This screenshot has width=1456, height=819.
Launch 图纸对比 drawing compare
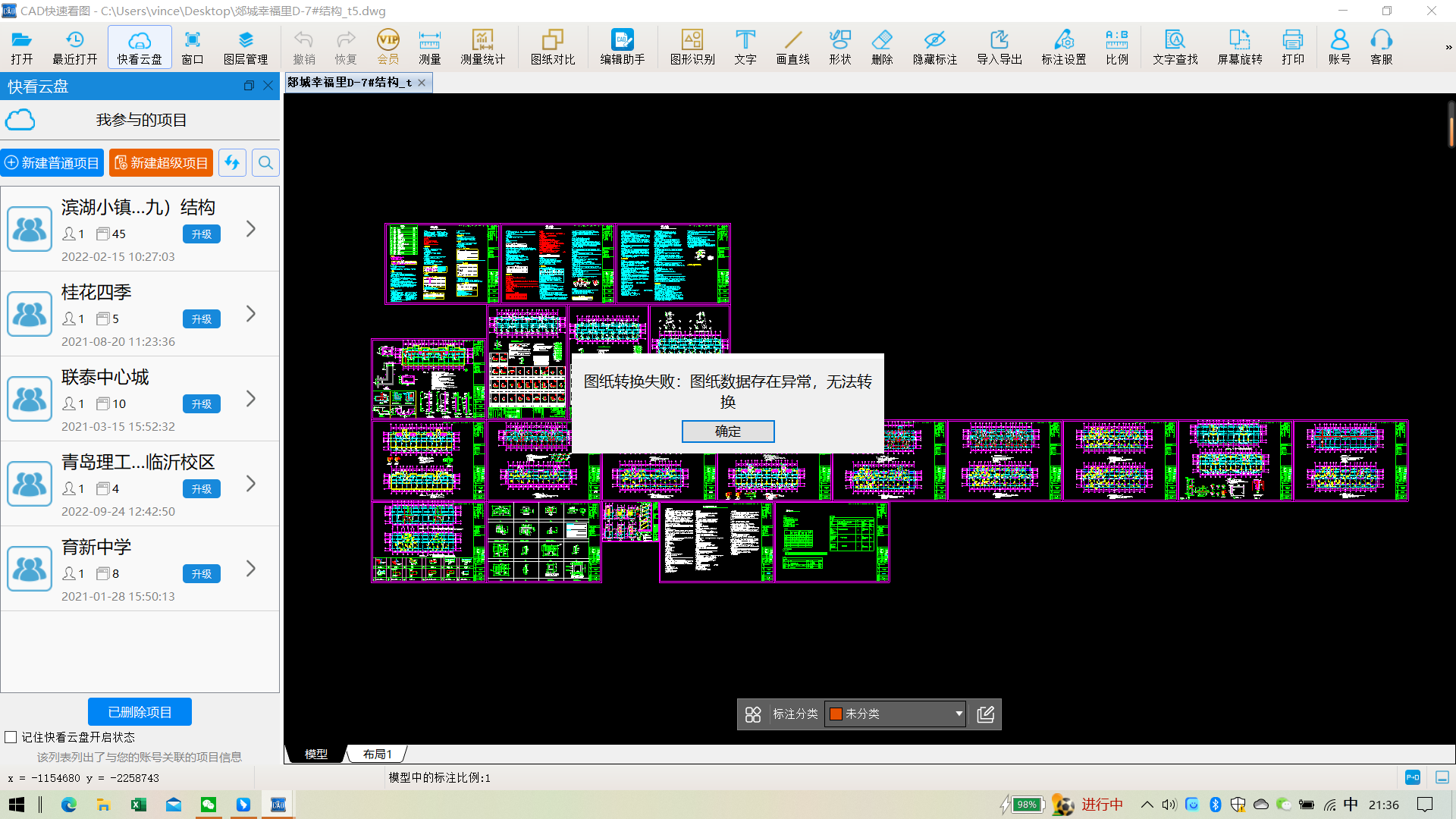[x=553, y=47]
